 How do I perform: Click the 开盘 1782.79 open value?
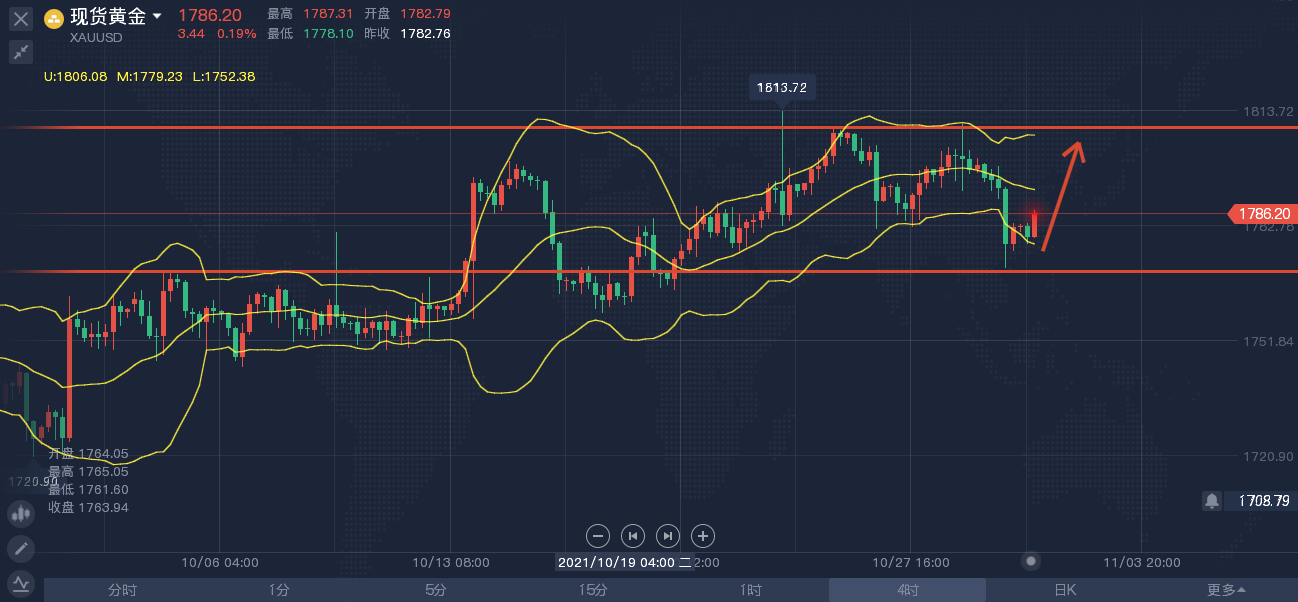click(x=407, y=14)
